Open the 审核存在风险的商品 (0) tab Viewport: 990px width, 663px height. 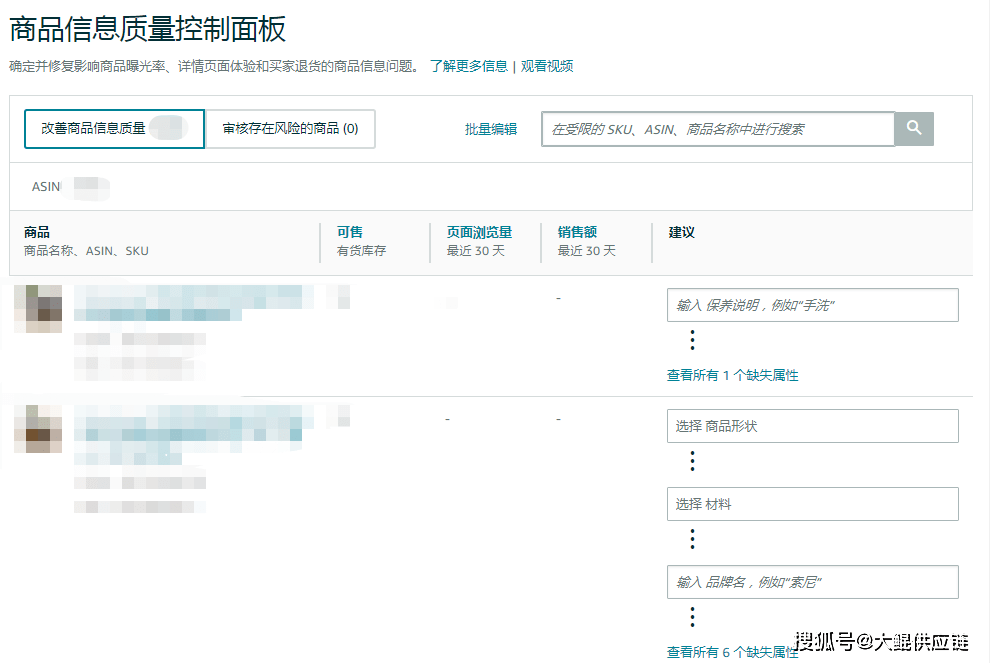(290, 129)
